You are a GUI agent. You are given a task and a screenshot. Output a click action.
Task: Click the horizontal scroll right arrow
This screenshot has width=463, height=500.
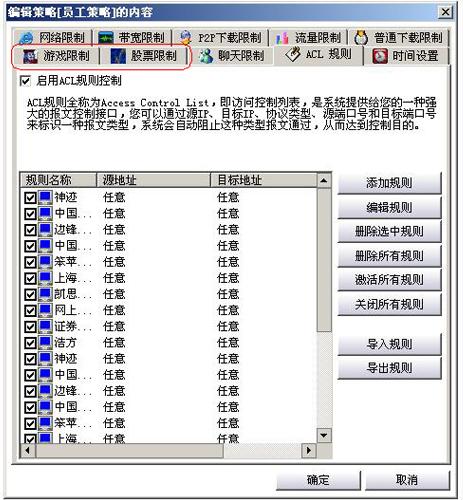(x=309, y=451)
